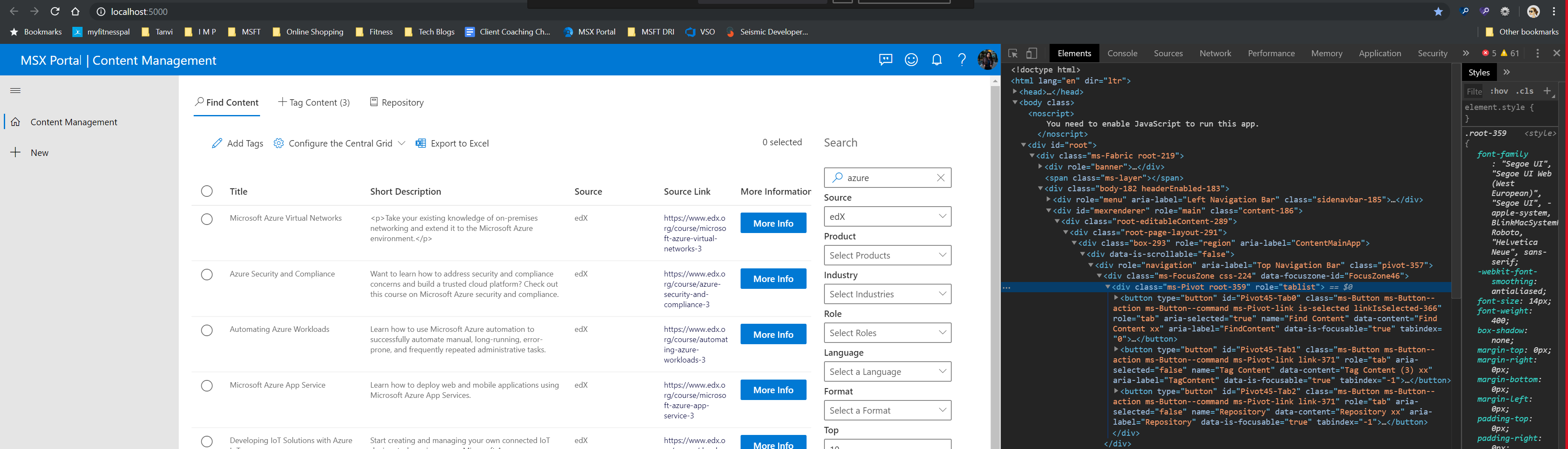Open Configure the Central Grid dropdown
1568x449 pixels.
tap(340, 143)
